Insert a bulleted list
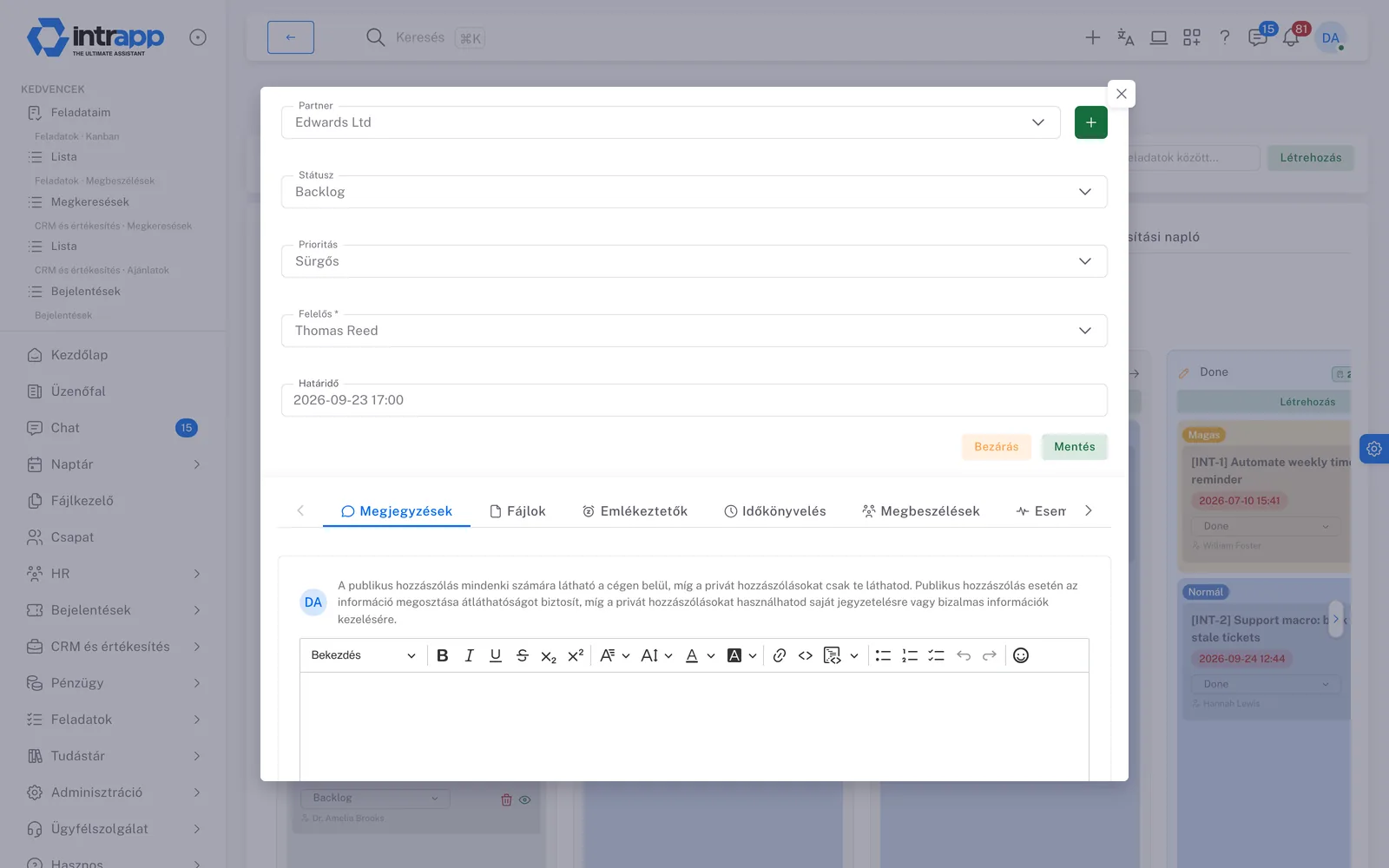 [x=883, y=655]
